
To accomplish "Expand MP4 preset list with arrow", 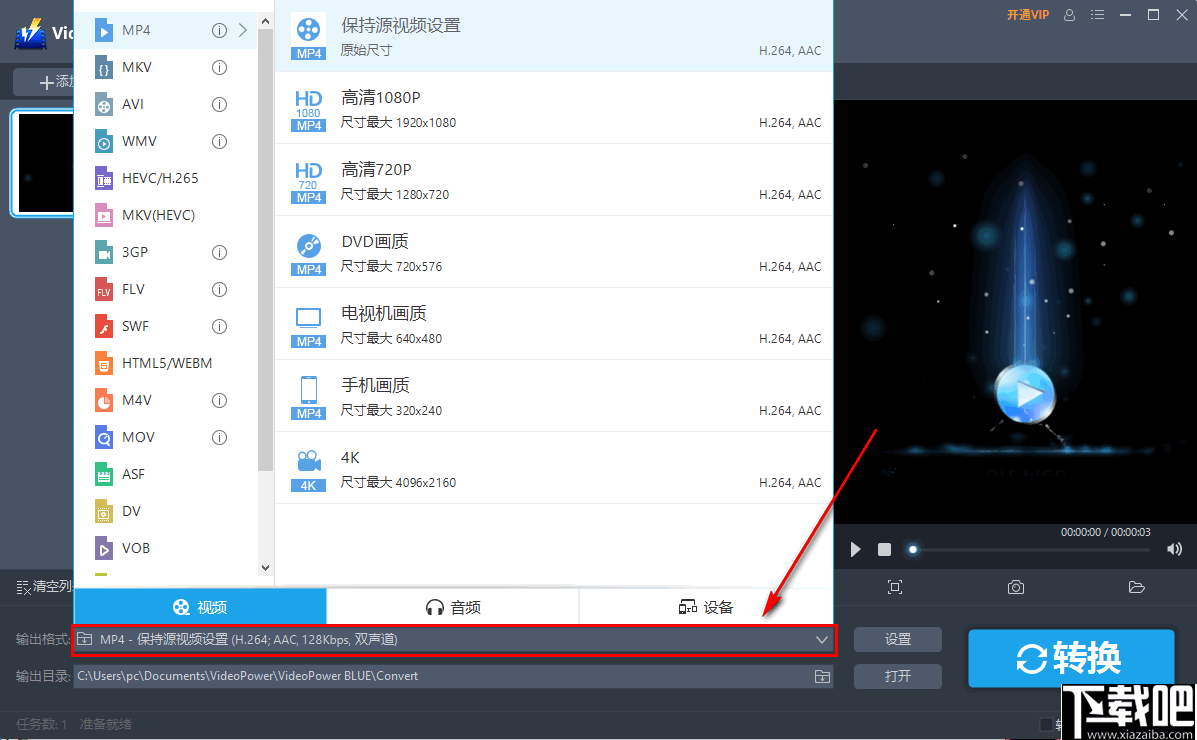I will click(x=243, y=30).
